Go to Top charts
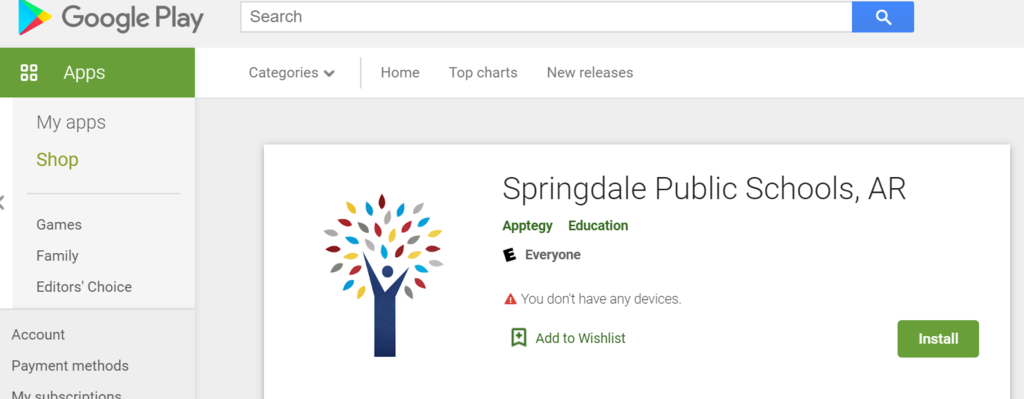The image size is (1024, 399). tap(483, 72)
